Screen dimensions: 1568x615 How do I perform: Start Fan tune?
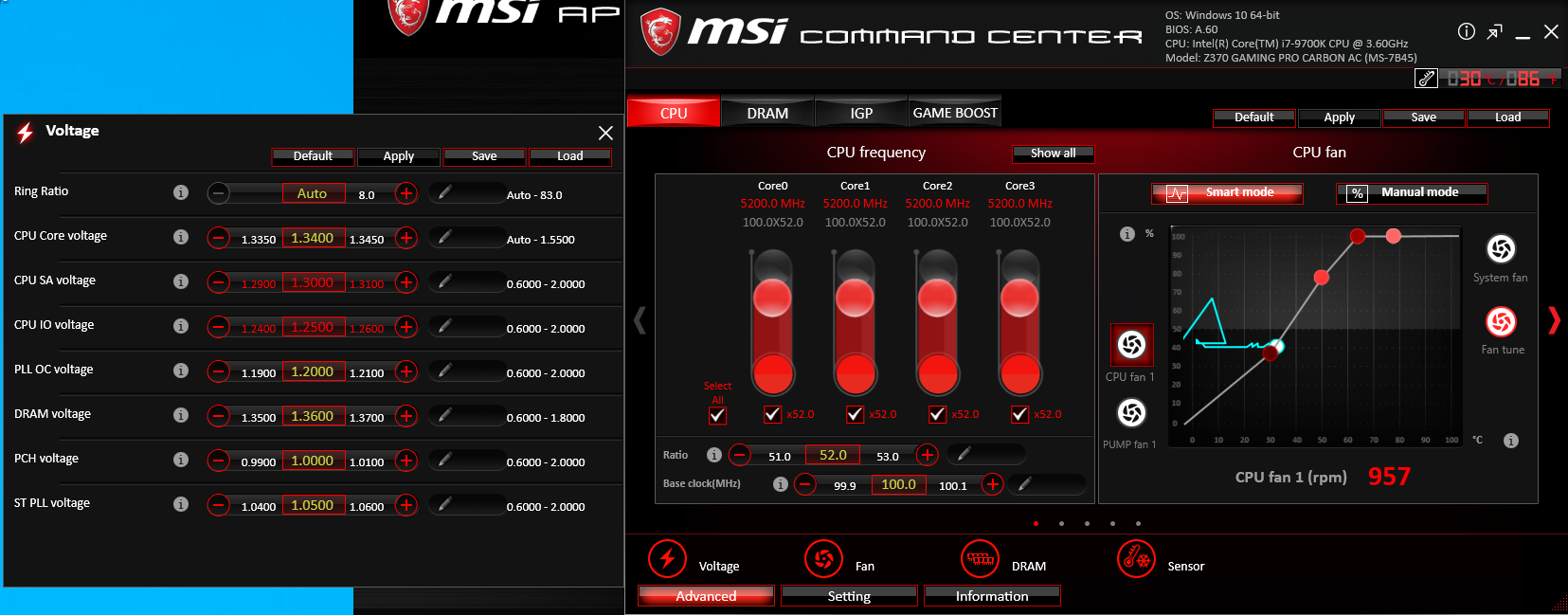pyautogui.click(x=1501, y=322)
